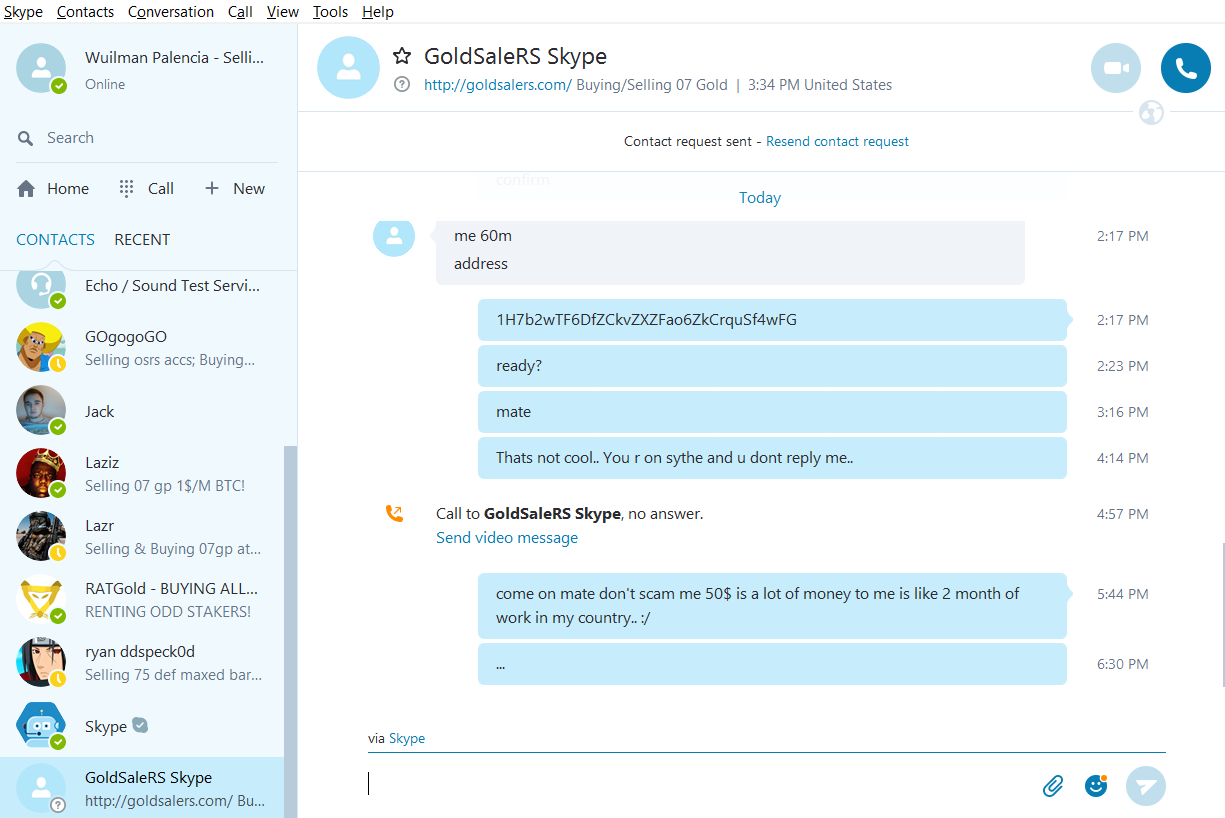
Task: Send the message with the arrow button
Action: tap(1146, 786)
